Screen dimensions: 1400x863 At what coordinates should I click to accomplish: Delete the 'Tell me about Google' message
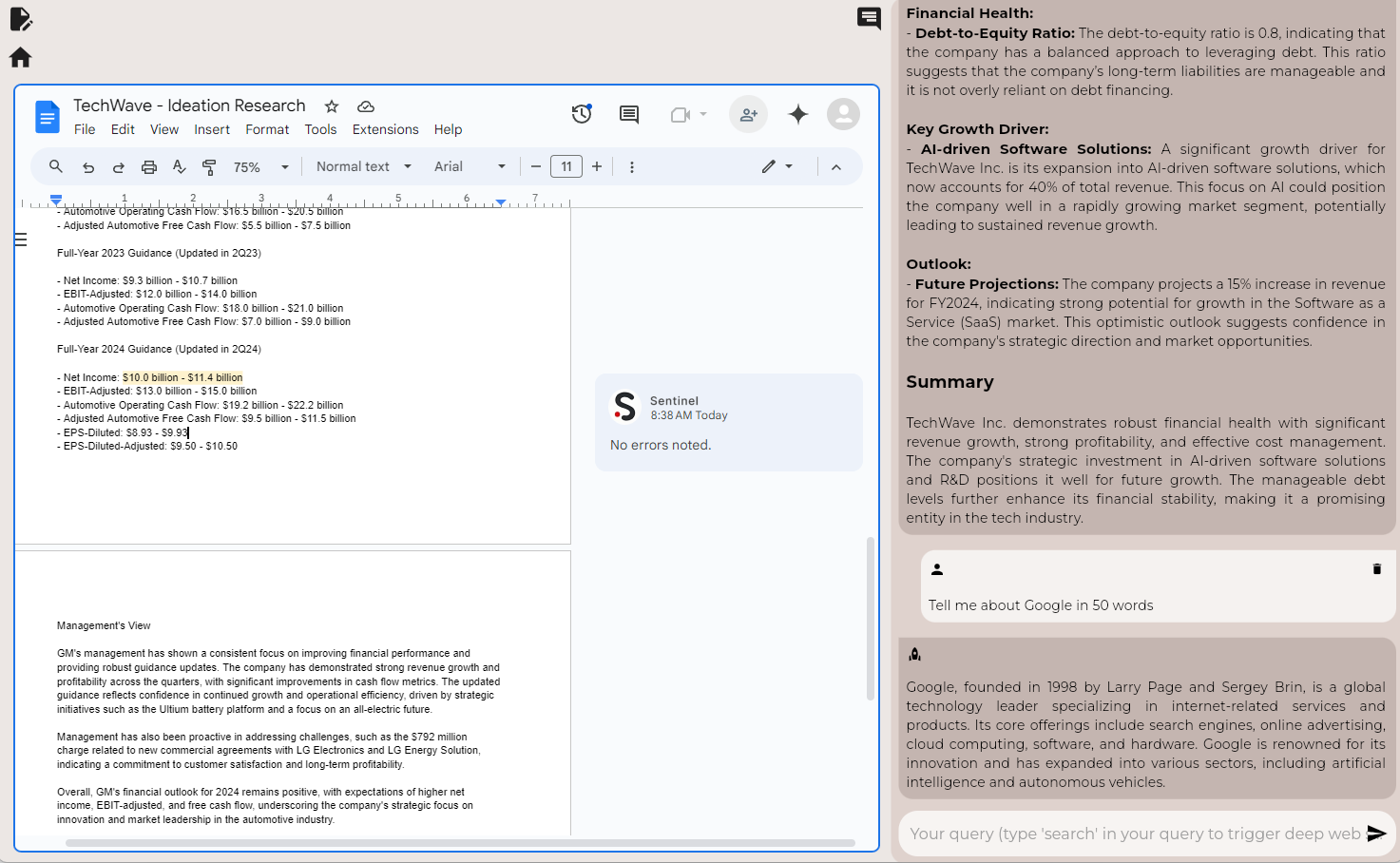coord(1376,569)
